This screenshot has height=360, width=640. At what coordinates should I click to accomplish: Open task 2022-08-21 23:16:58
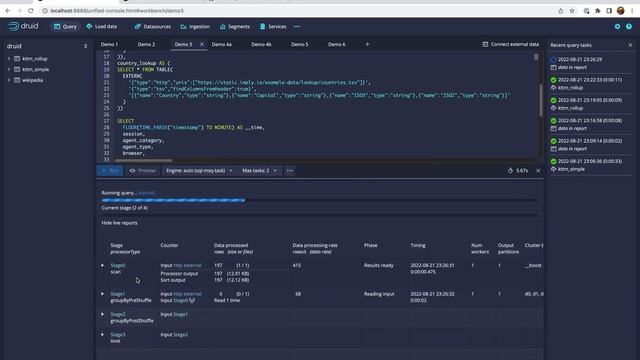point(590,124)
